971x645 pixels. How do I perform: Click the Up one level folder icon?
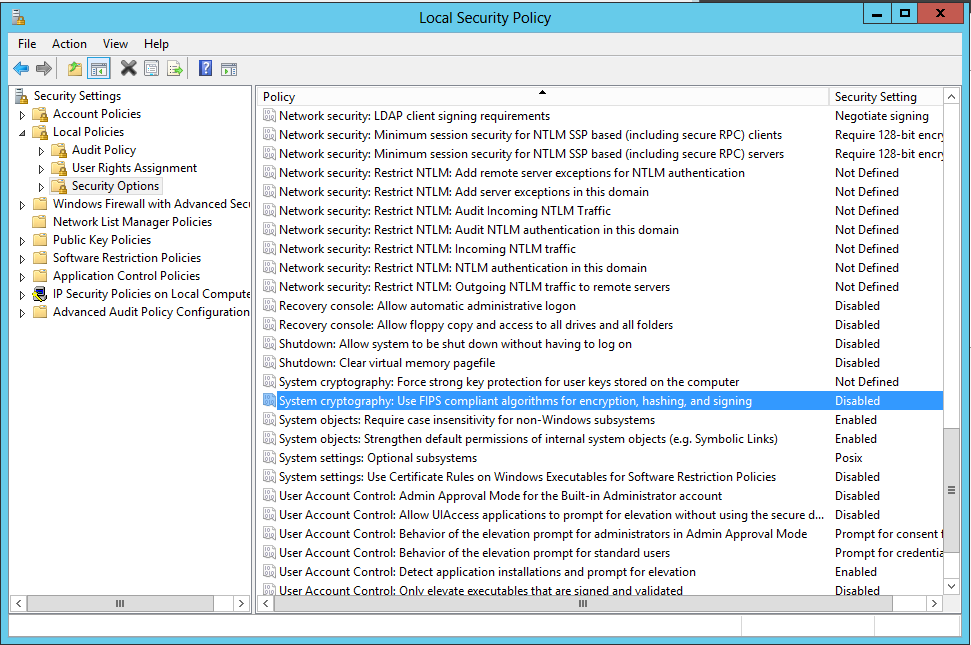click(75, 69)
